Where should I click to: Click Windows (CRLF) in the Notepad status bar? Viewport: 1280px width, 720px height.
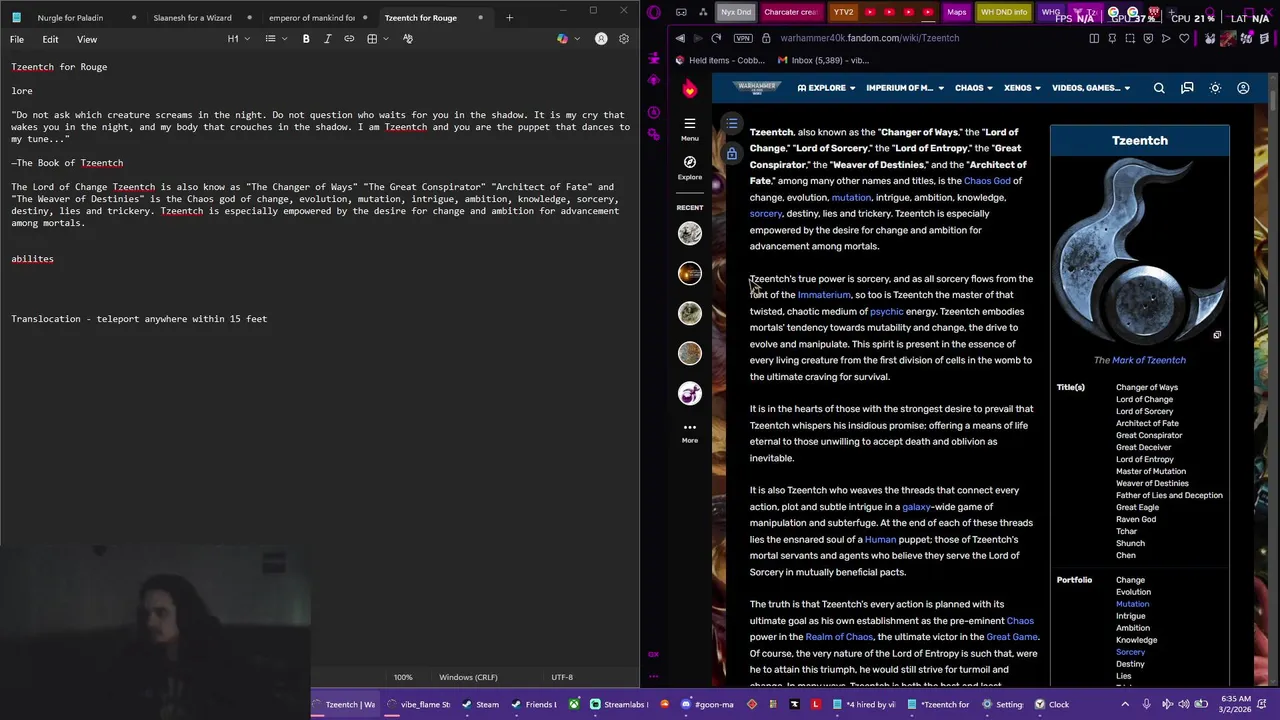click(468, 677)
